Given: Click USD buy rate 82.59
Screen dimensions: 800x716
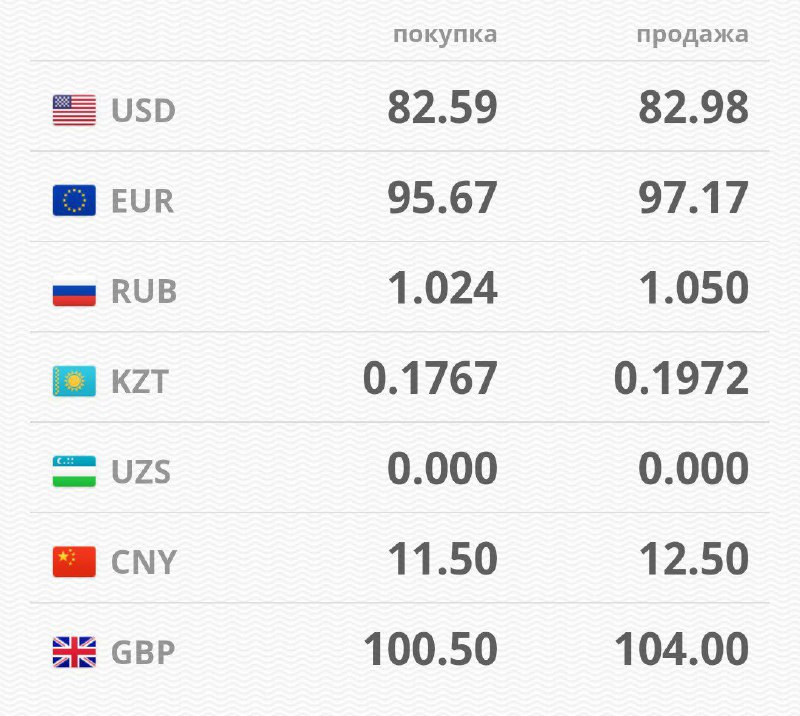Looking at the screenshot, I should pos(442,108).
